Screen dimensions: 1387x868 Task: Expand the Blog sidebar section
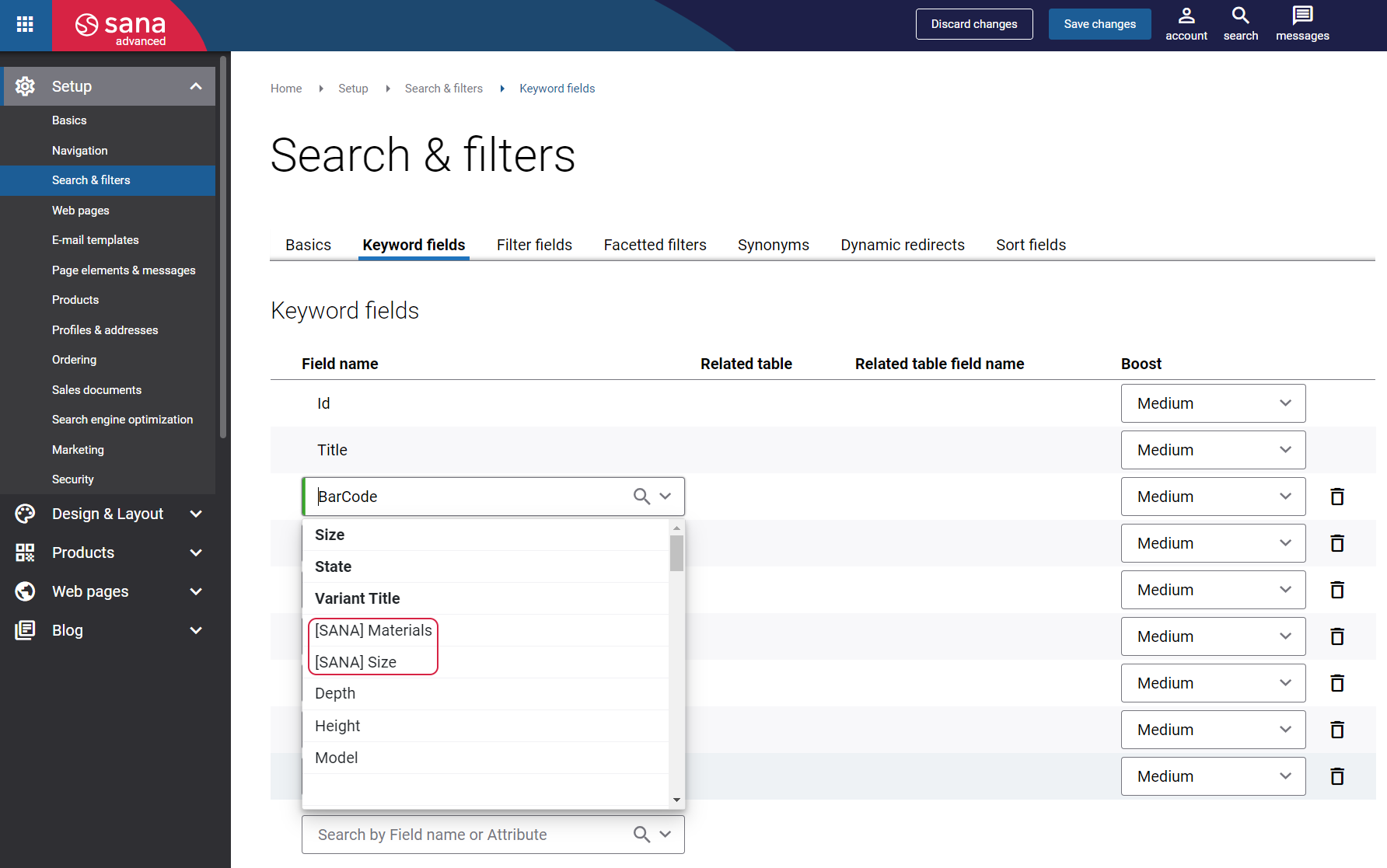[x=196, y=630]
